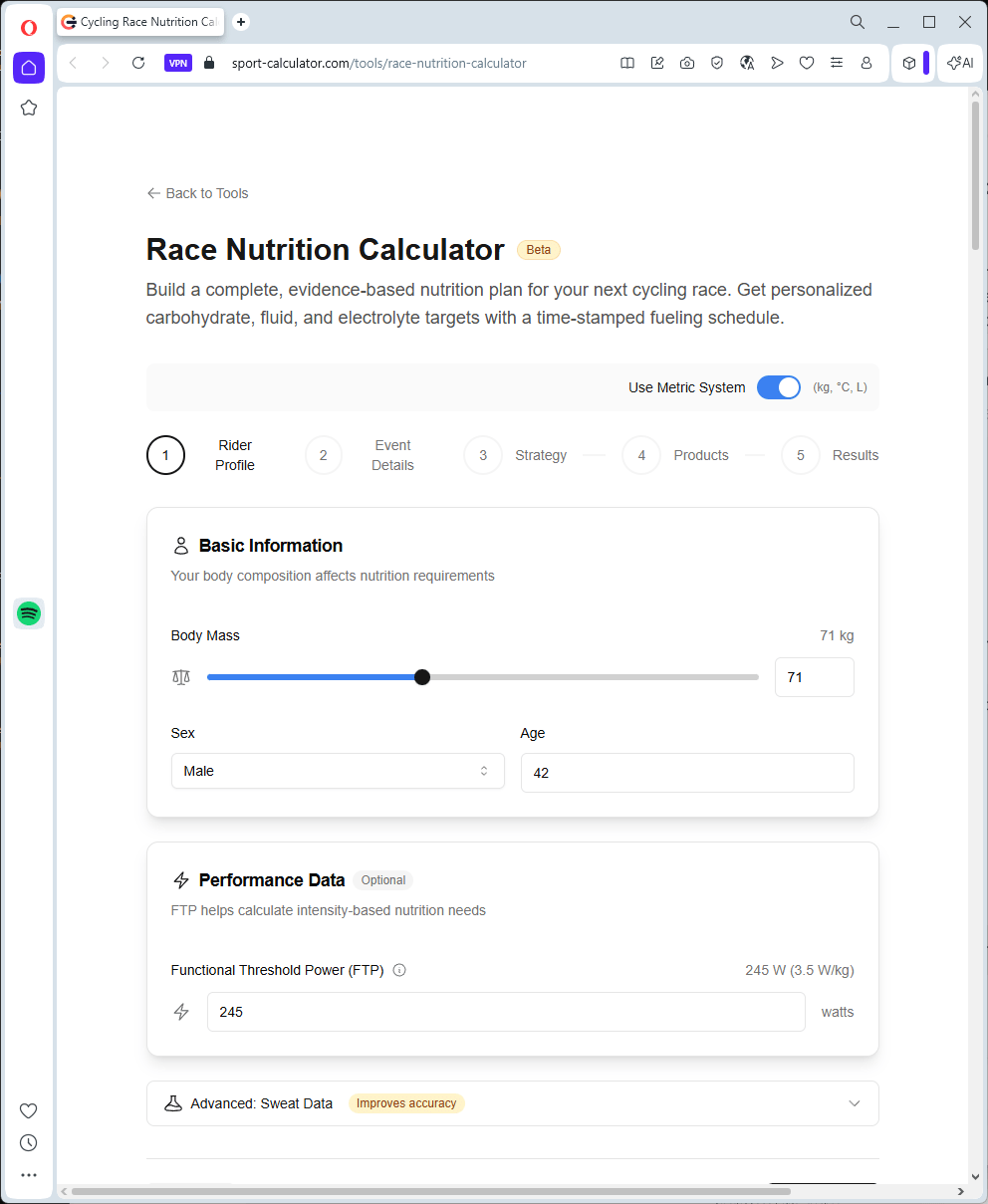Click the FTP info tooltip icon
The height and width of the screenshot is (1204, 988).
pyautogui.click(x=399, y=970)
